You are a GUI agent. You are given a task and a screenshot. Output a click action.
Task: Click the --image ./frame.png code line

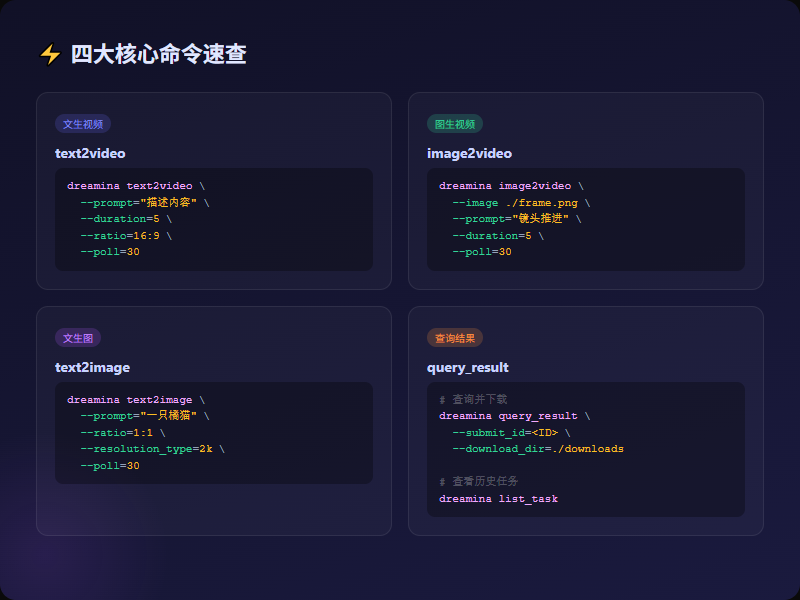[520, 202]
